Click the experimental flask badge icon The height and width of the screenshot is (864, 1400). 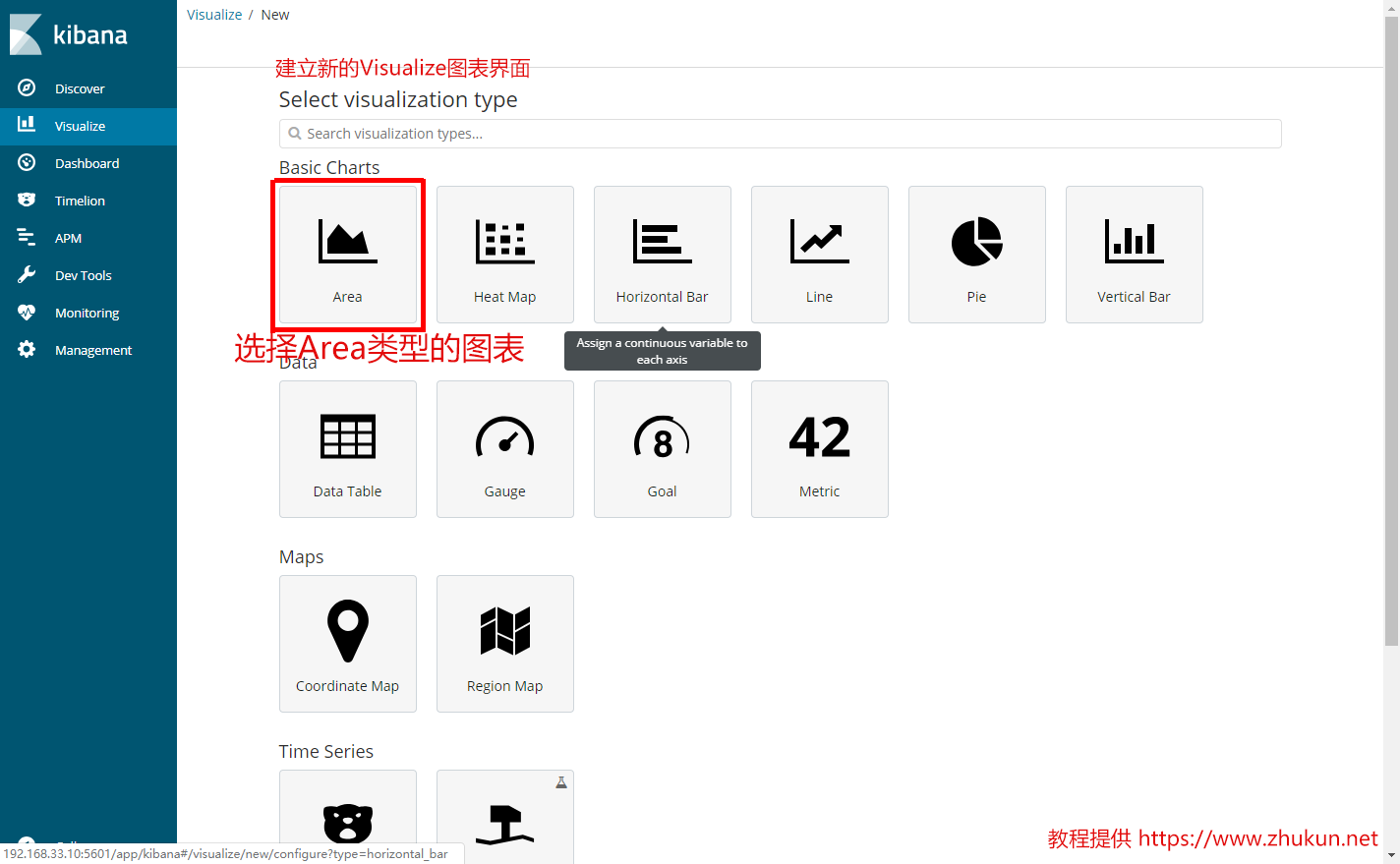click(x=561, y=782)
